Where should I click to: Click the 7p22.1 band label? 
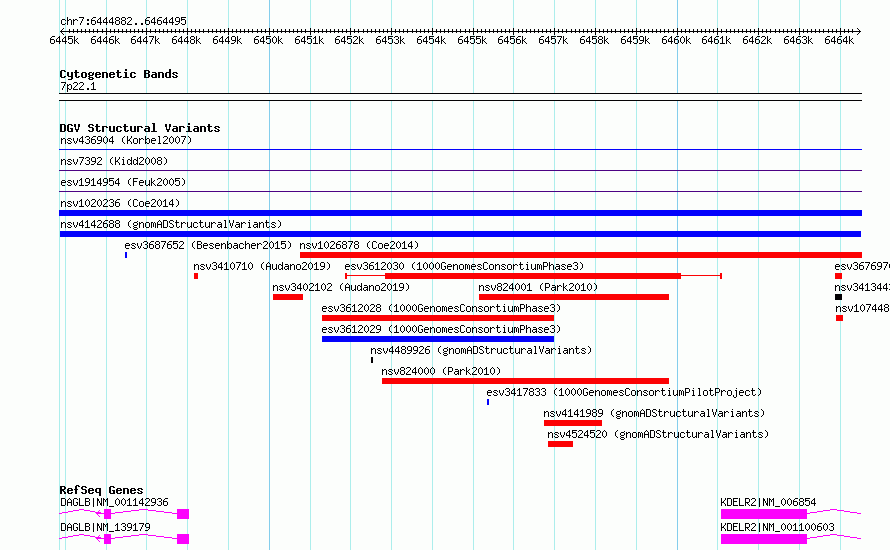78,86
